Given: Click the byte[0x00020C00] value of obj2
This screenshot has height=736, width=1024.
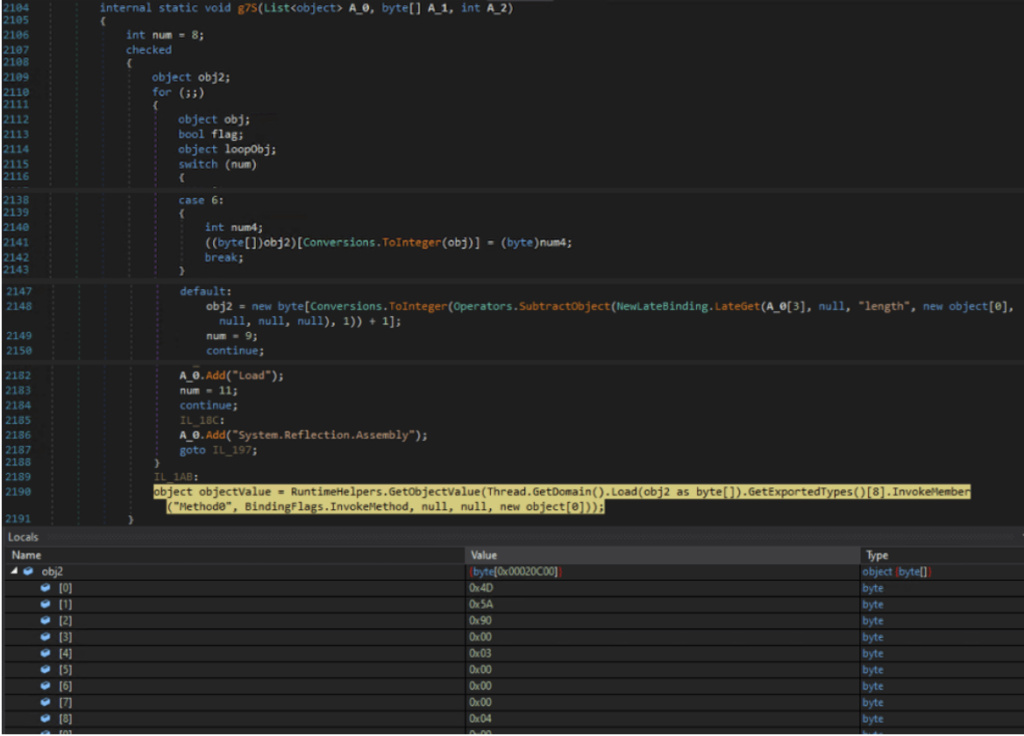Looking at the screenshot, I should tap(515, 571).
